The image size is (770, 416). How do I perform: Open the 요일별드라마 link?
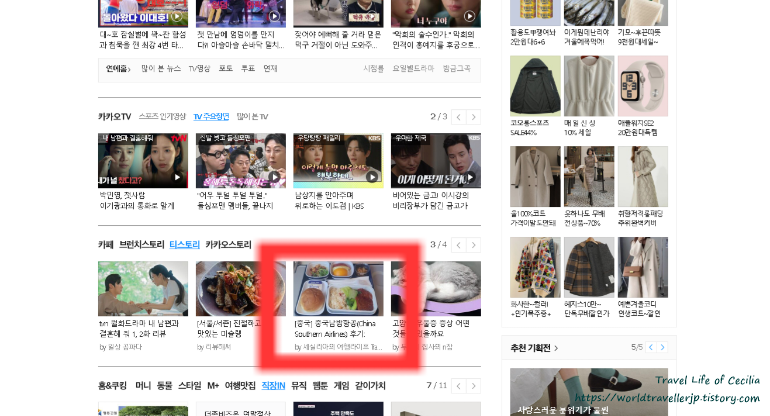pos(413,69)
